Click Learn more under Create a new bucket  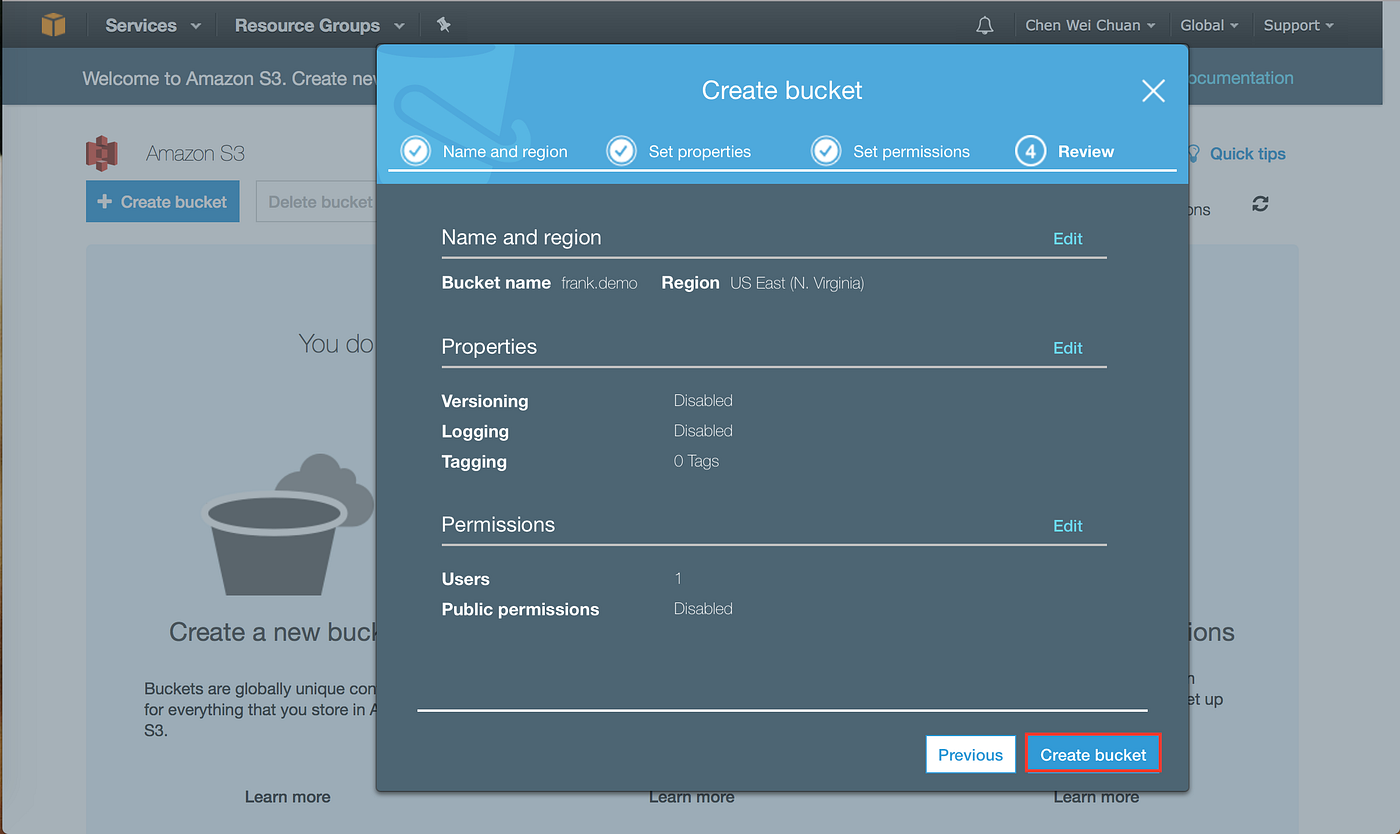pyautogui.click(x=288, y=797)
